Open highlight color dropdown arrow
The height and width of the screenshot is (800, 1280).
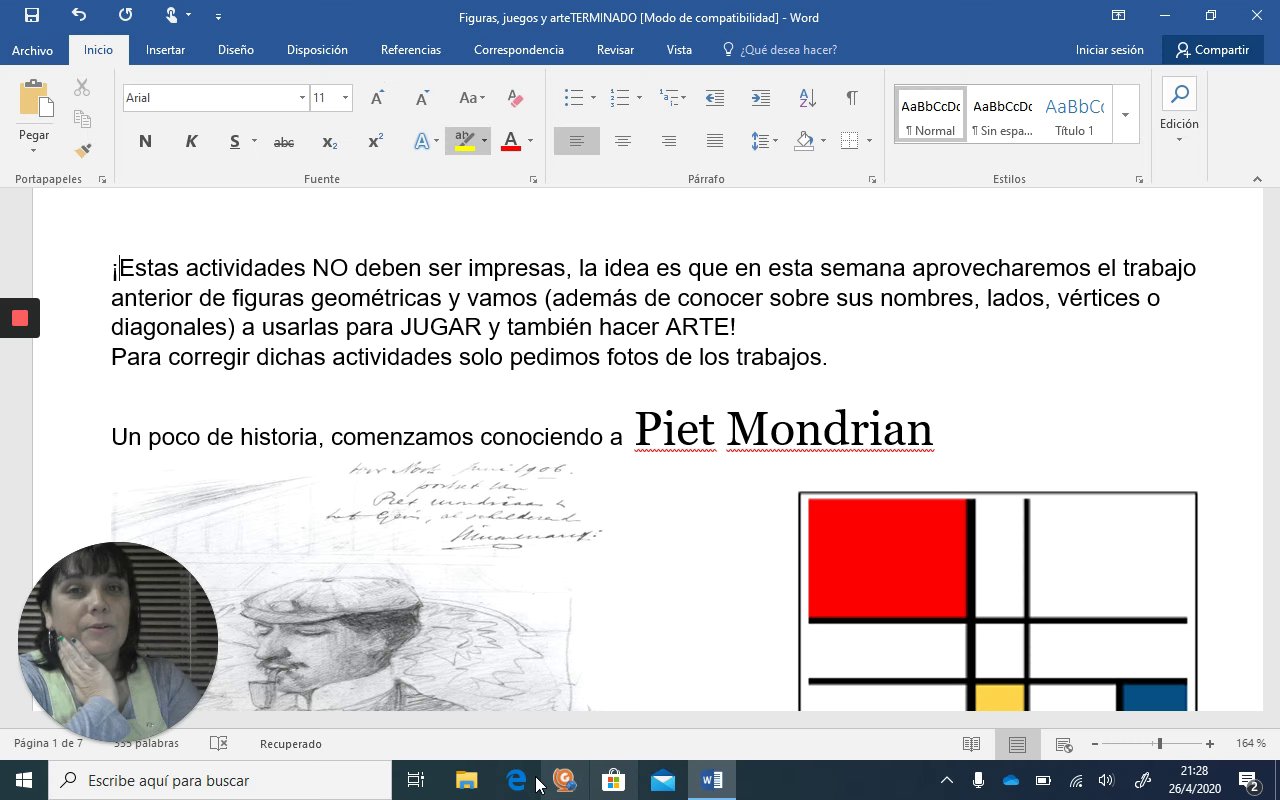[485, 141]
